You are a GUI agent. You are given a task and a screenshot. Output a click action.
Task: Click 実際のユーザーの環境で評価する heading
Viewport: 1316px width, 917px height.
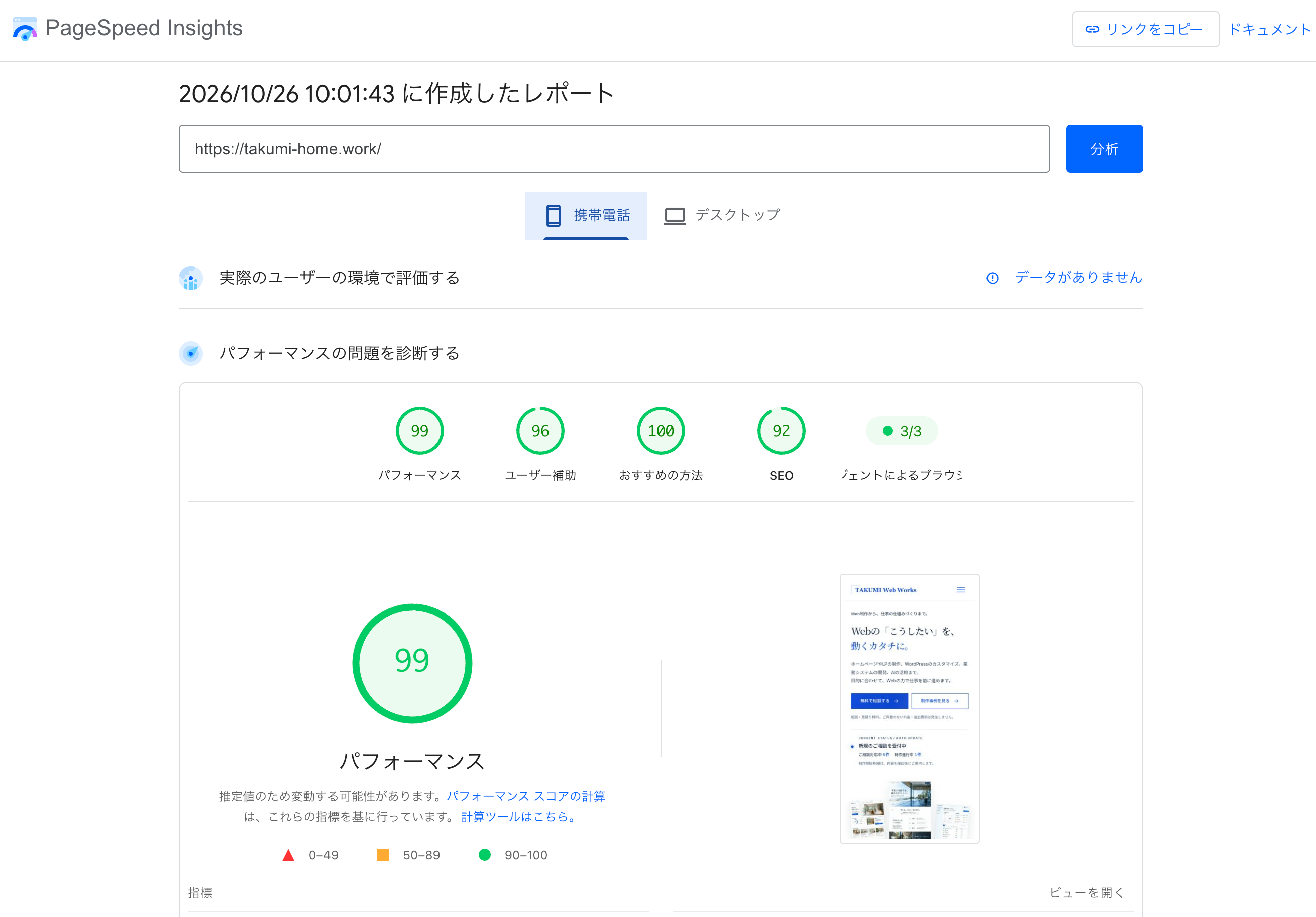tap(340, 278)
